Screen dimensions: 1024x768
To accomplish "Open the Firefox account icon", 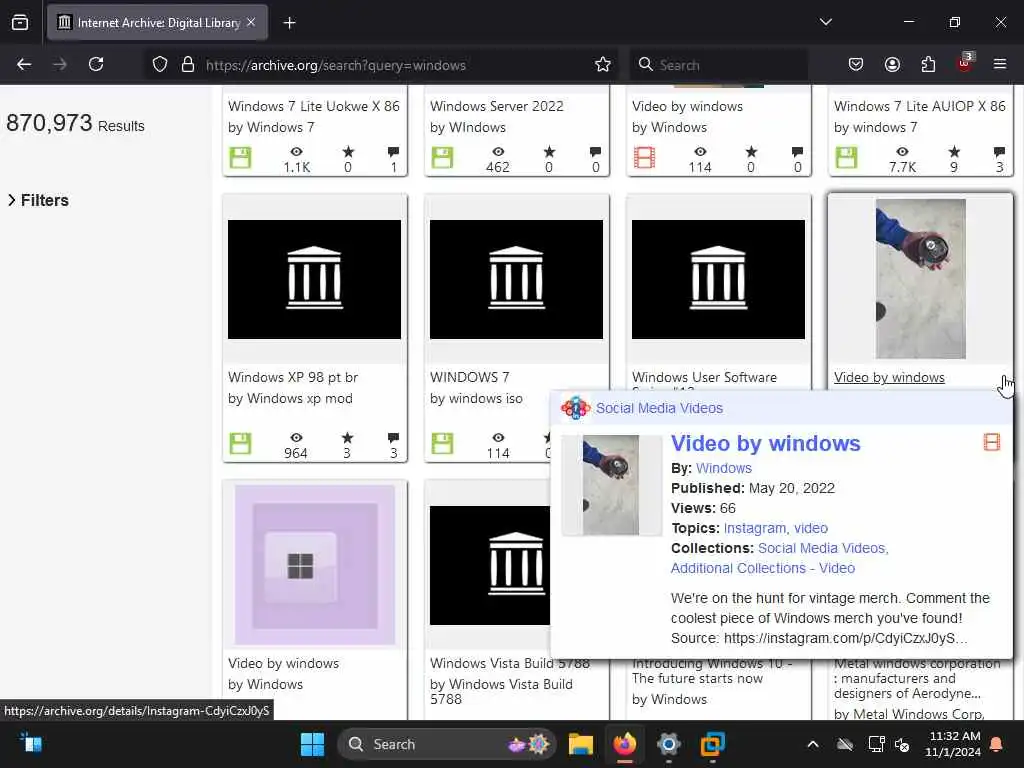I will (x=892, y=64).
